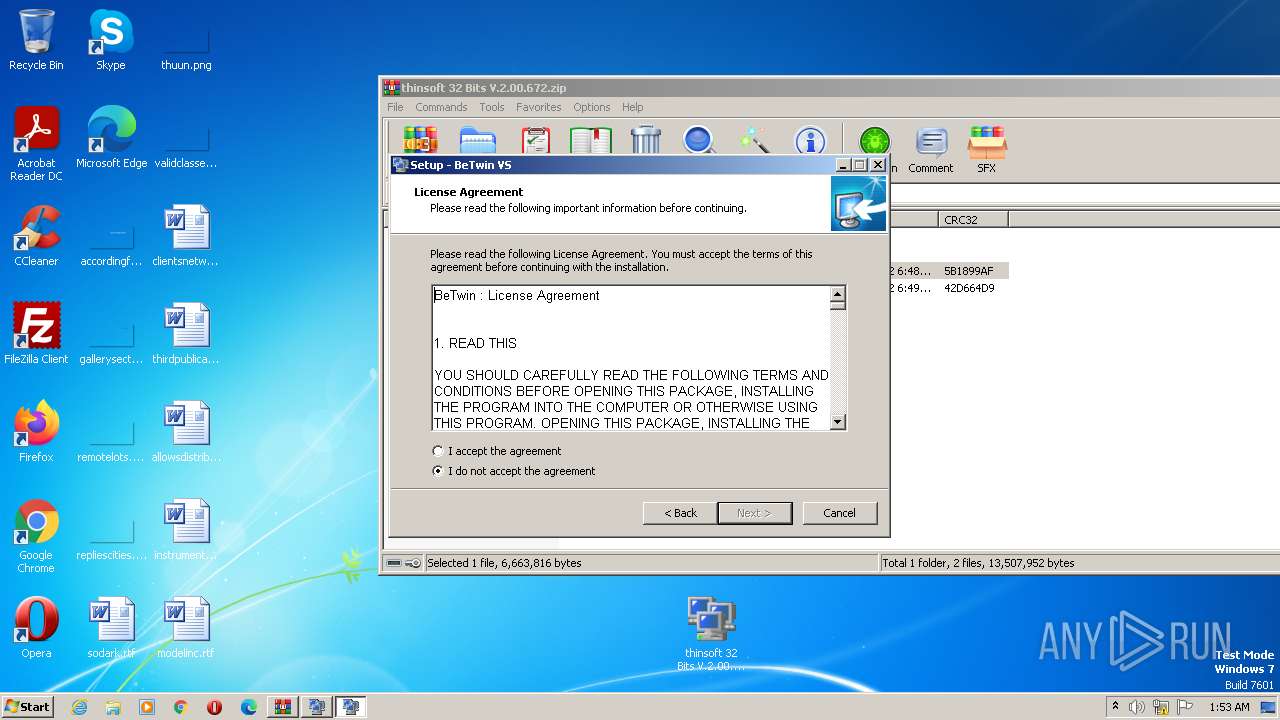Click the 1:53 AM taskbar clock
This screenshot has height=720, width=1280.
click(1229, 707)
